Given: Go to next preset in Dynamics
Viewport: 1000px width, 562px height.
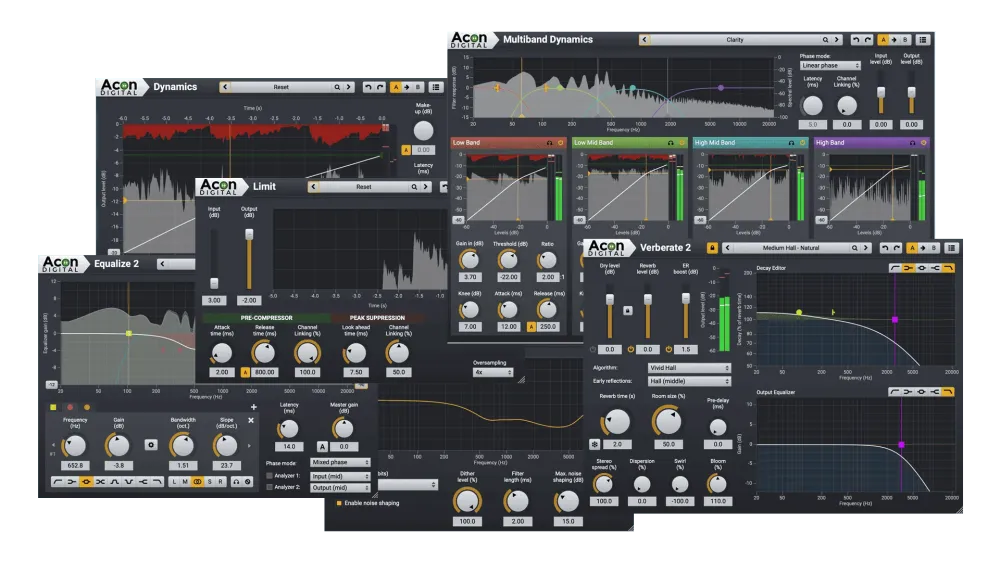Looking at the screenshot, I should [348, 87].
